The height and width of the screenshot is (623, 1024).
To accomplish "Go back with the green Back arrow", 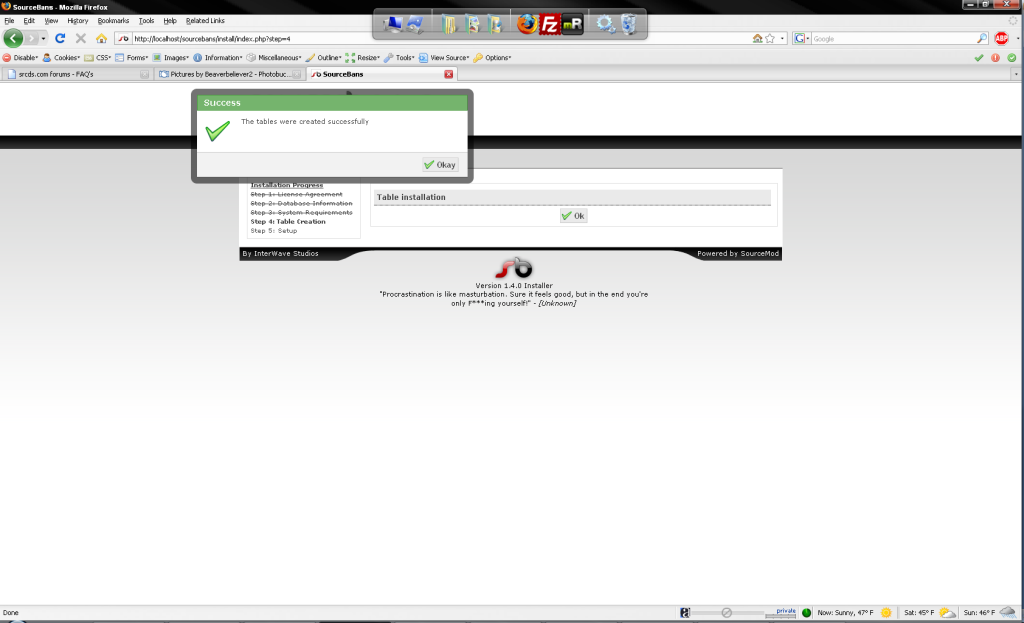I will [x=13, y=39].
